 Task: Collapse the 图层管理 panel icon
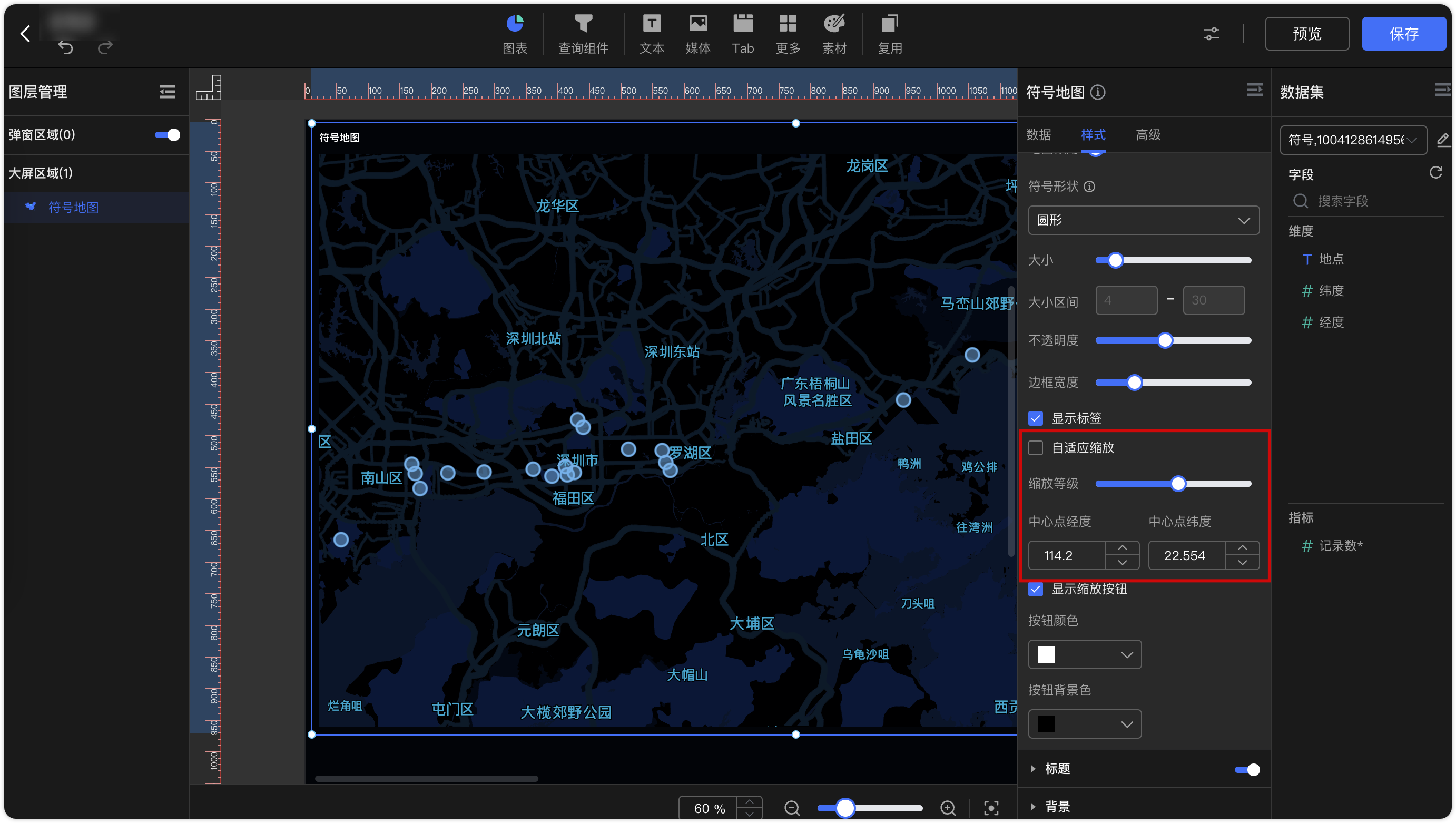click(168, 92)
